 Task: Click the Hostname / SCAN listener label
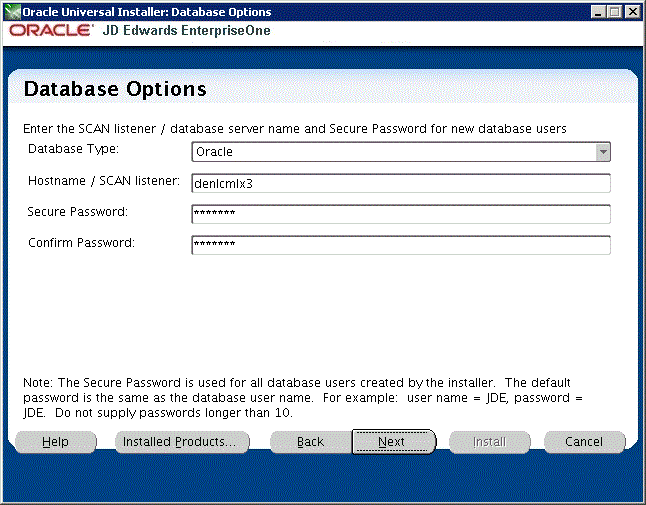tap(104, 181)
